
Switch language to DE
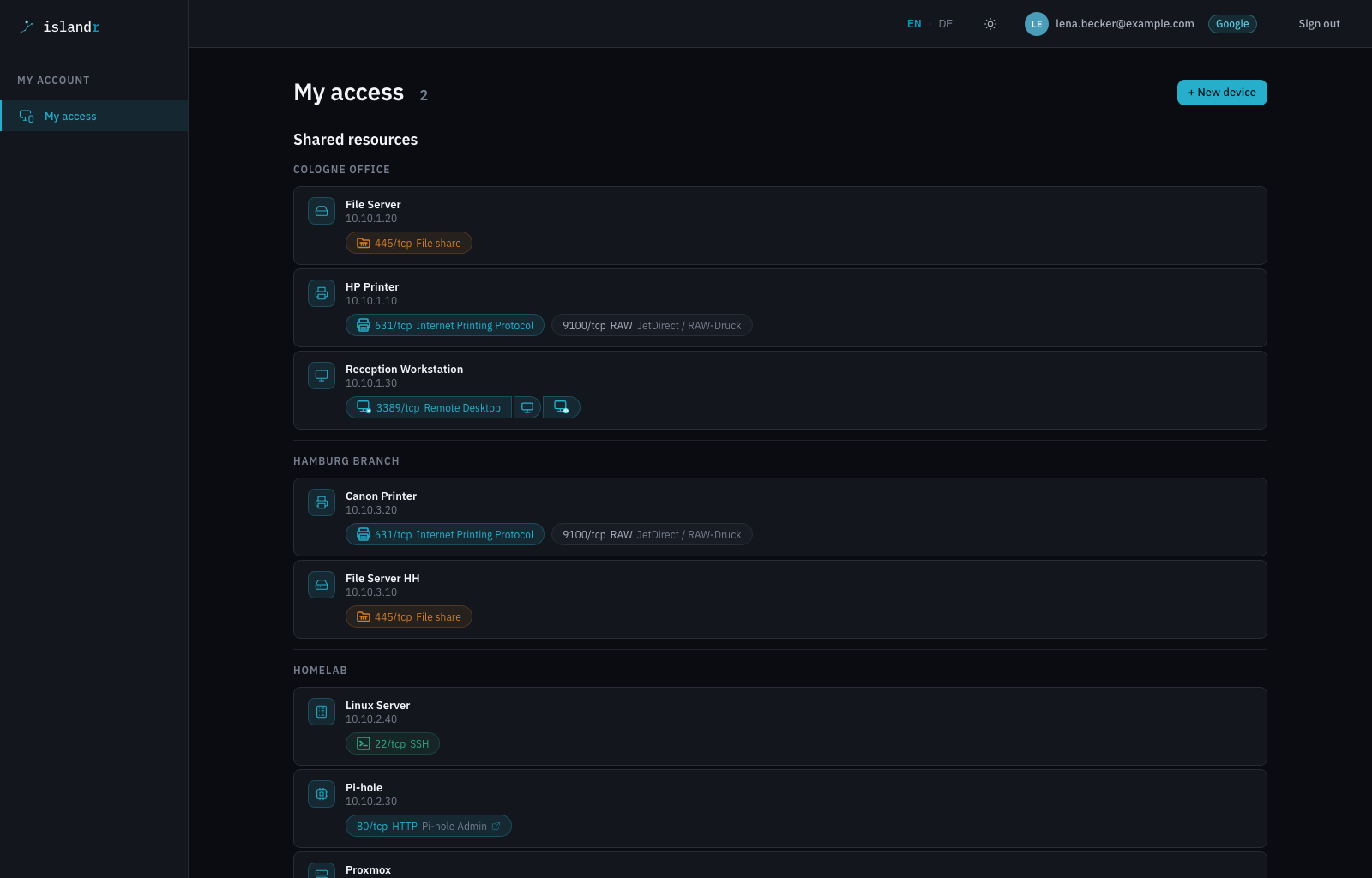pyautogui.click(x=945, y=24)
